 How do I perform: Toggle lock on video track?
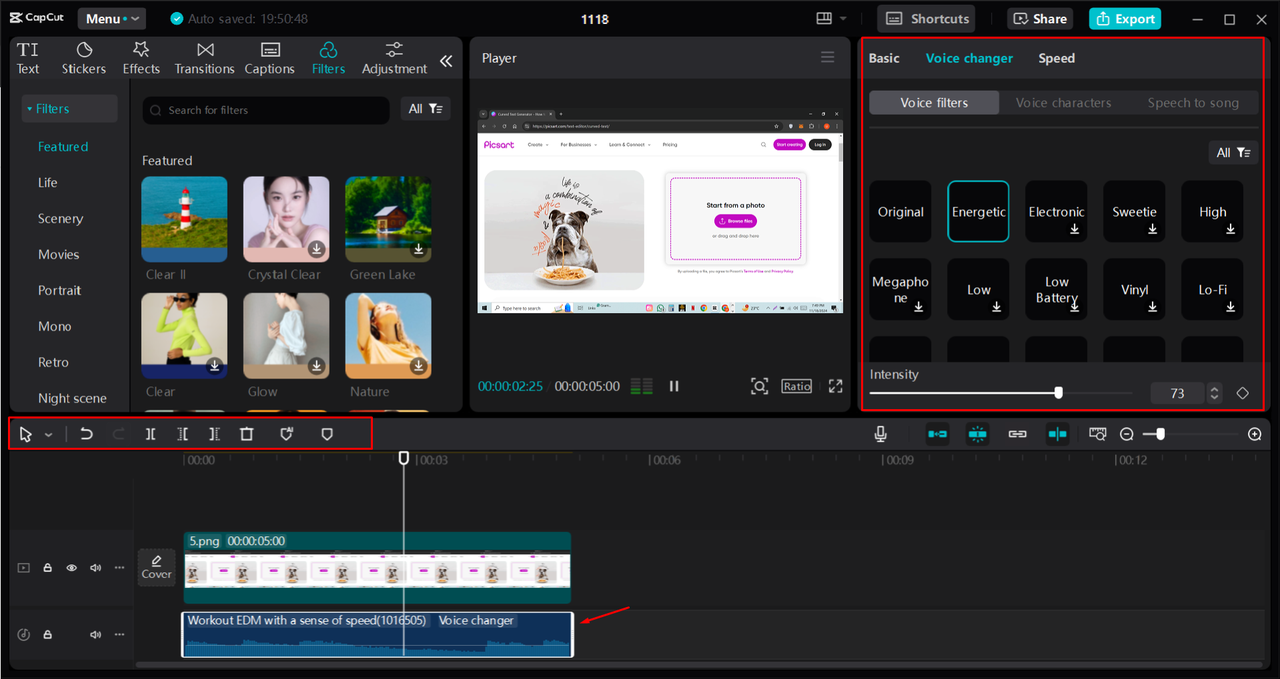(x=47, y=567)
